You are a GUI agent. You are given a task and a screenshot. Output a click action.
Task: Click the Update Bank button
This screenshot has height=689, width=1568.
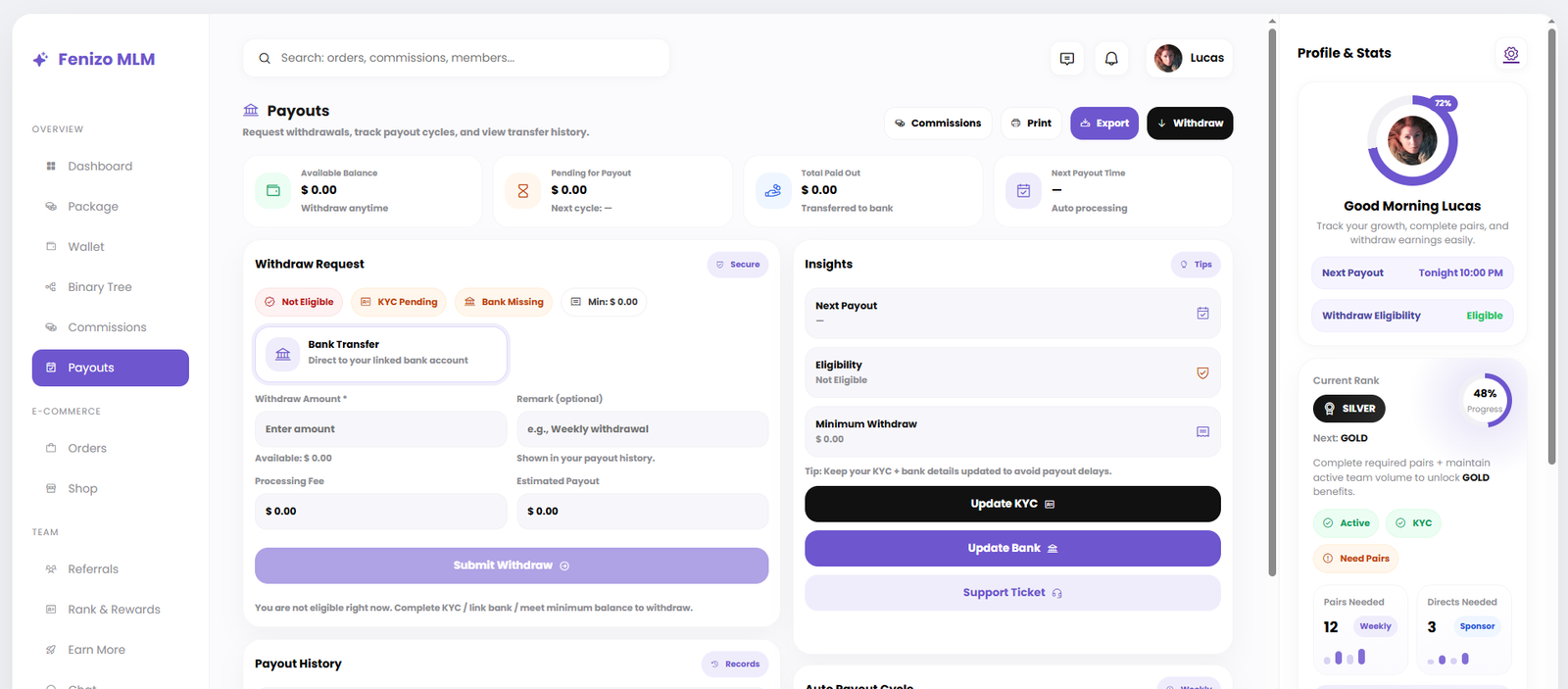[1012, 548]
